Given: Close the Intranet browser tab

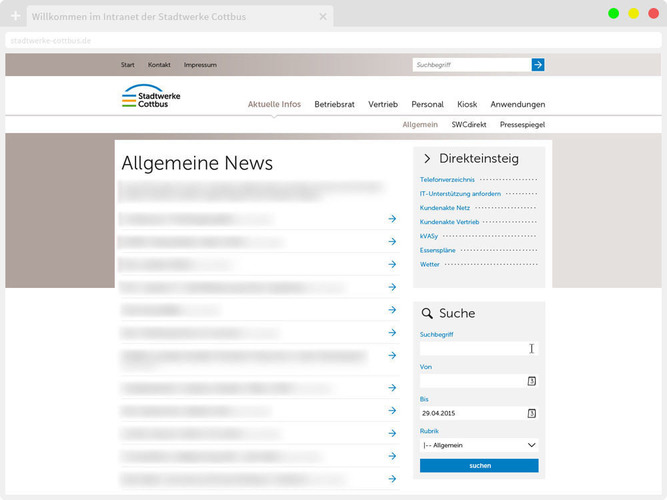Looking at the screenshot, I should click(322, 17).
